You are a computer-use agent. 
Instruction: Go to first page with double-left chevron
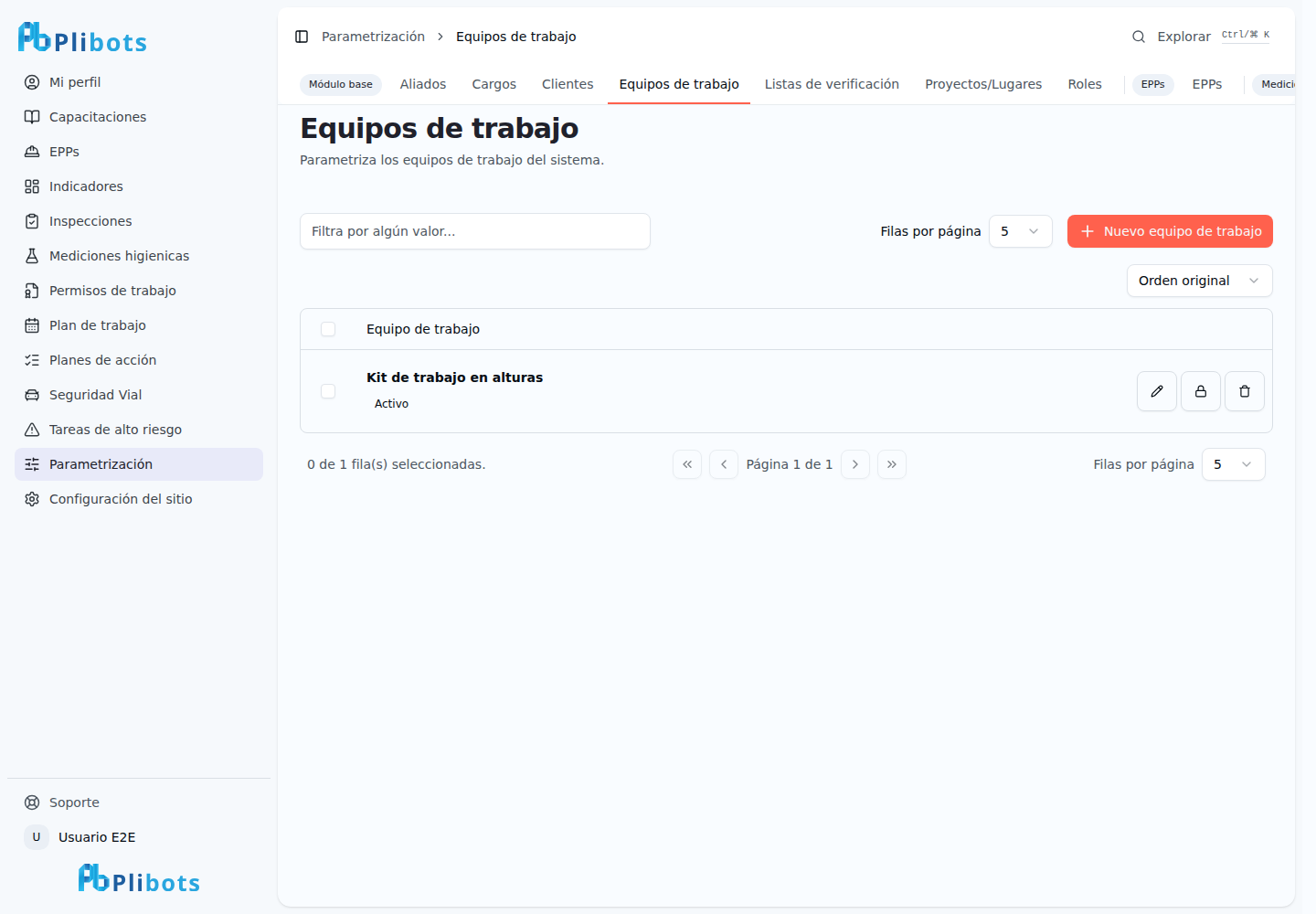pyautogui.click(x=687, y=464)
